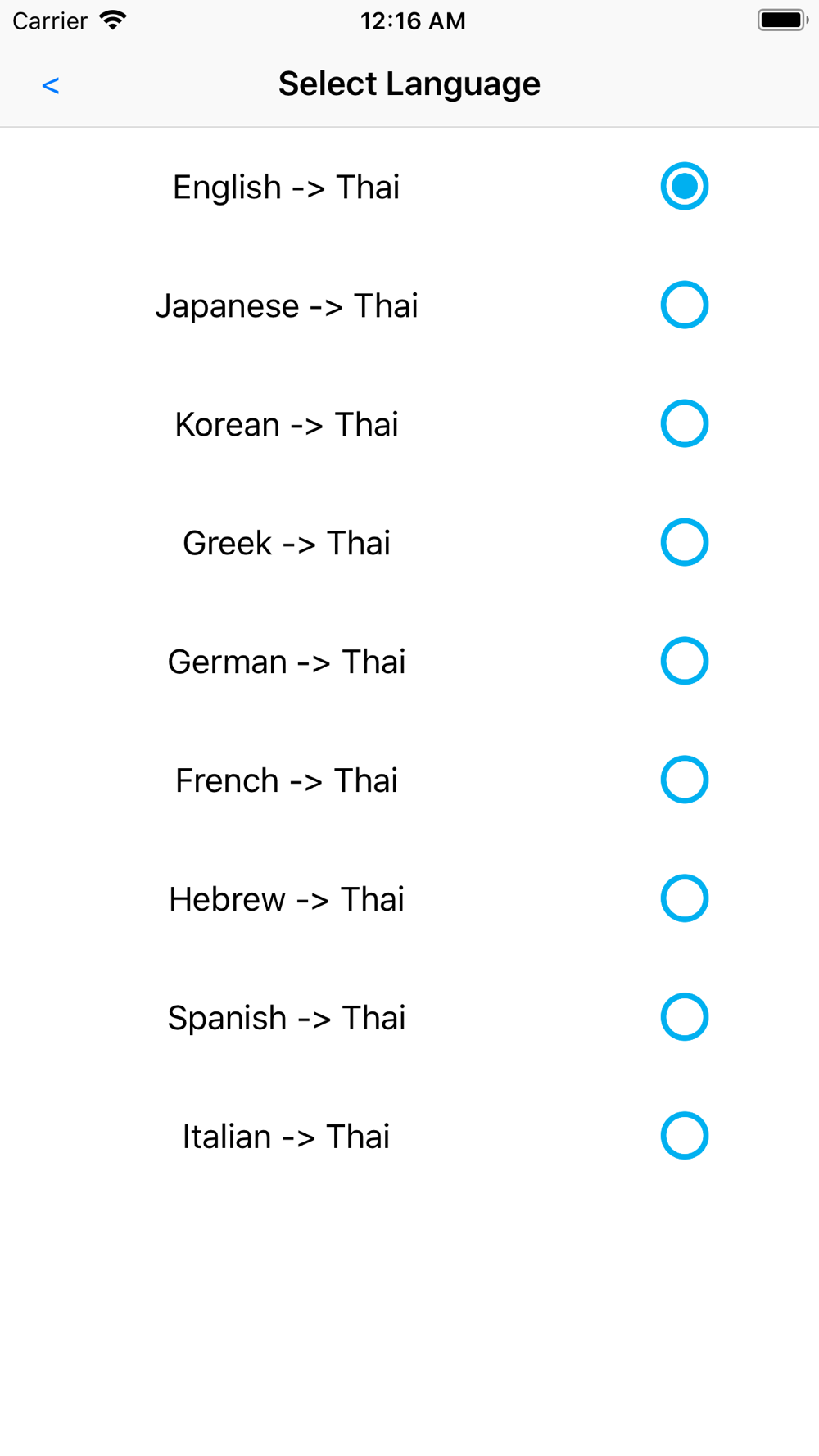This screenshot has width=819, height=1456.
Task: Tap the German -> Thai label
Action: tap(287, 662)
